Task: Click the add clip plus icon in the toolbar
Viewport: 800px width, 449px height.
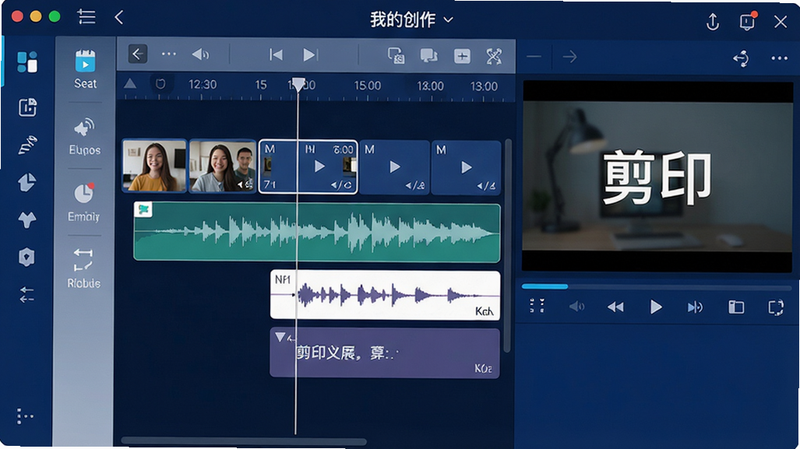Action: 462,56
